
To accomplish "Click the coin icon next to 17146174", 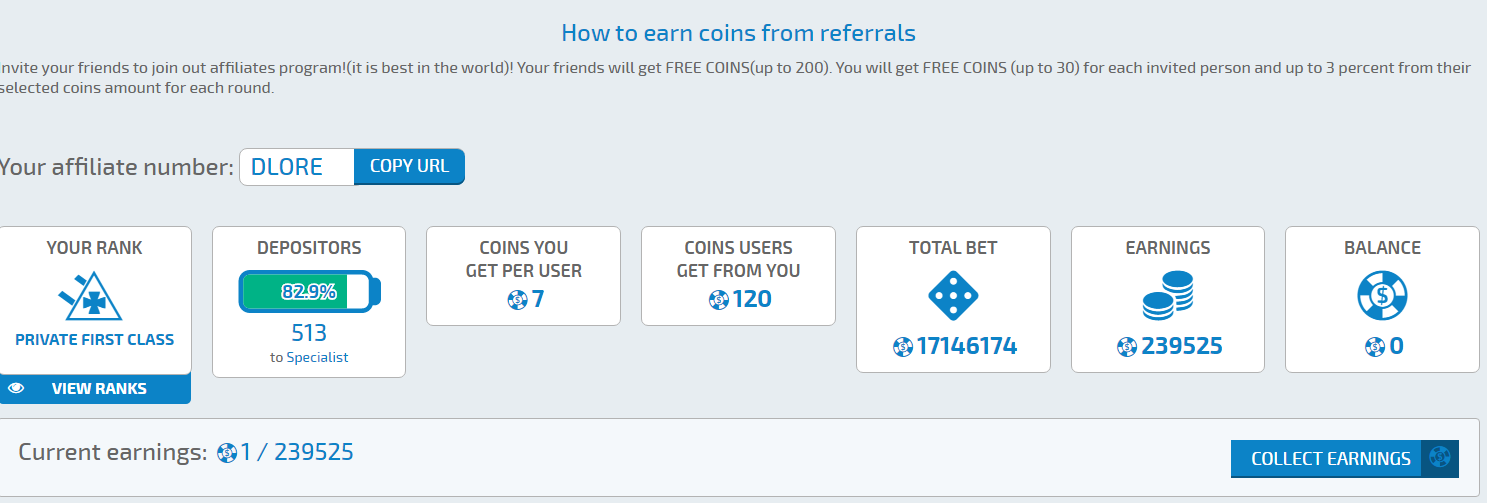I will [902, 347].
